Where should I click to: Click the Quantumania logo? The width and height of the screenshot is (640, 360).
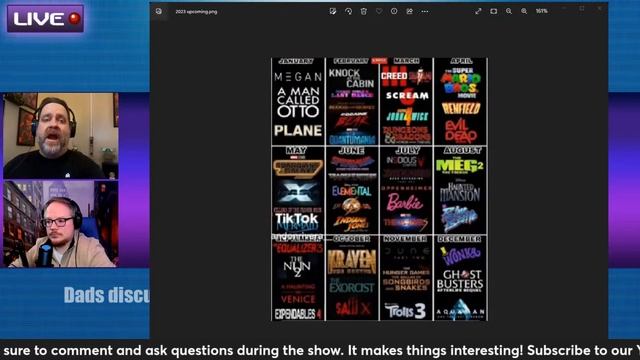point(352,137)
